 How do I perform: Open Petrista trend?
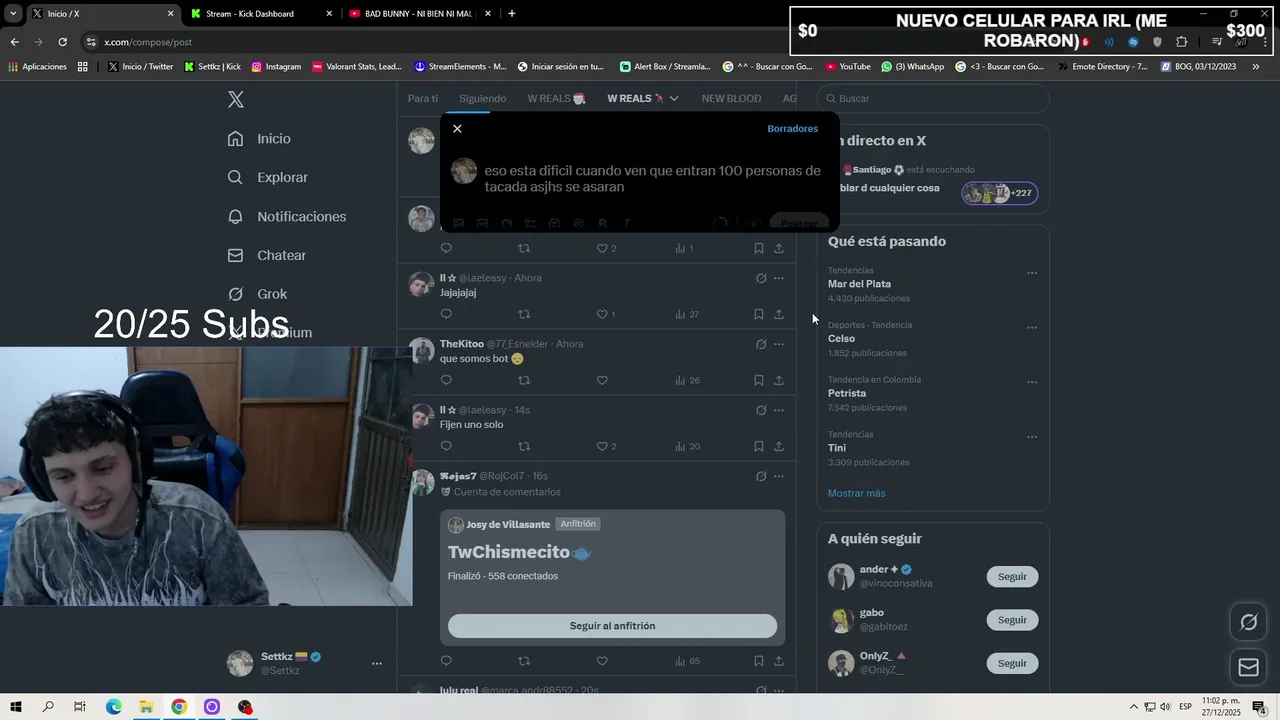tap(847, 393)
